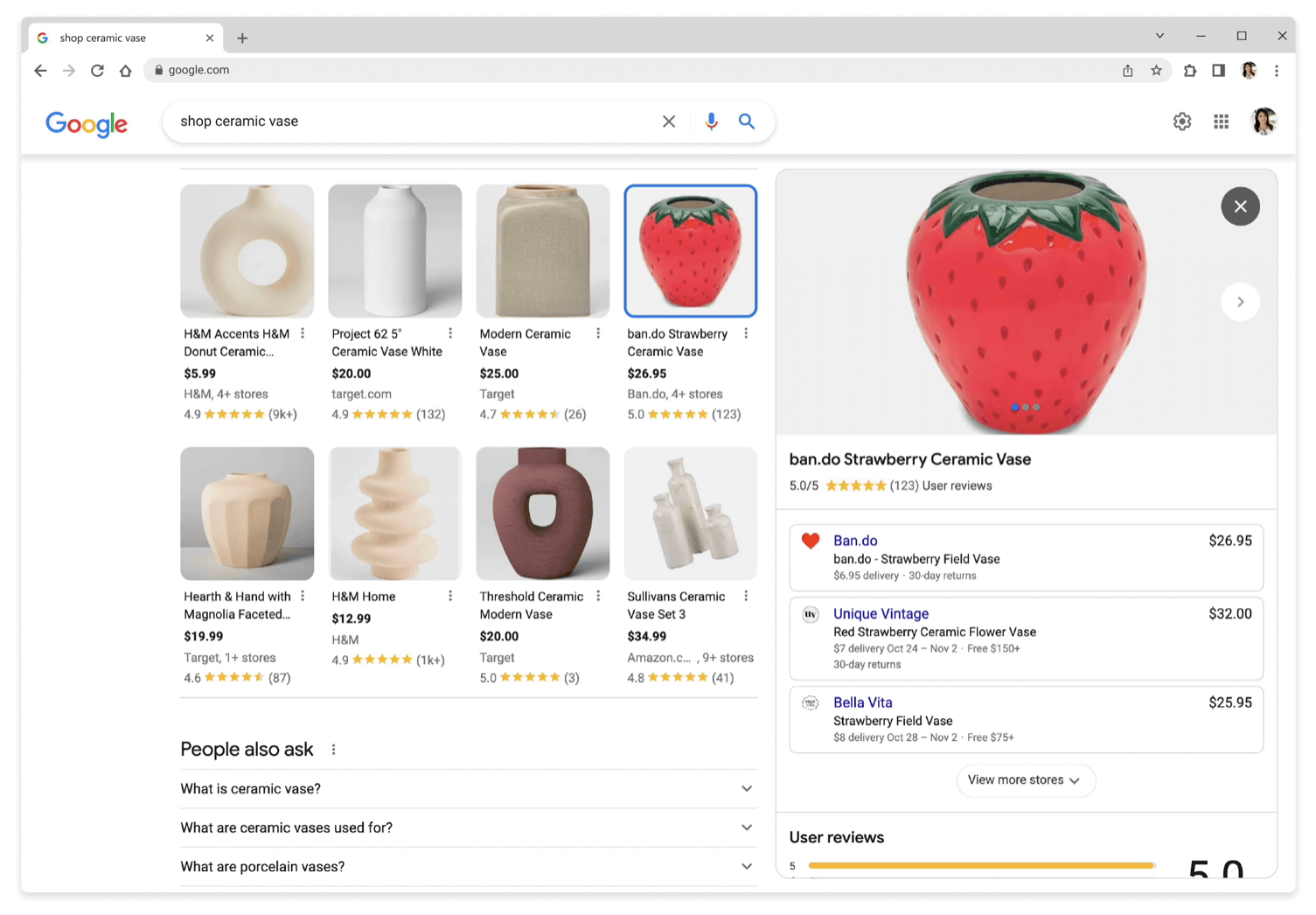The height and width of the screenshot is (915, 1316).
Task: Open options for Project 62 vase
Action: coord(450,333)
